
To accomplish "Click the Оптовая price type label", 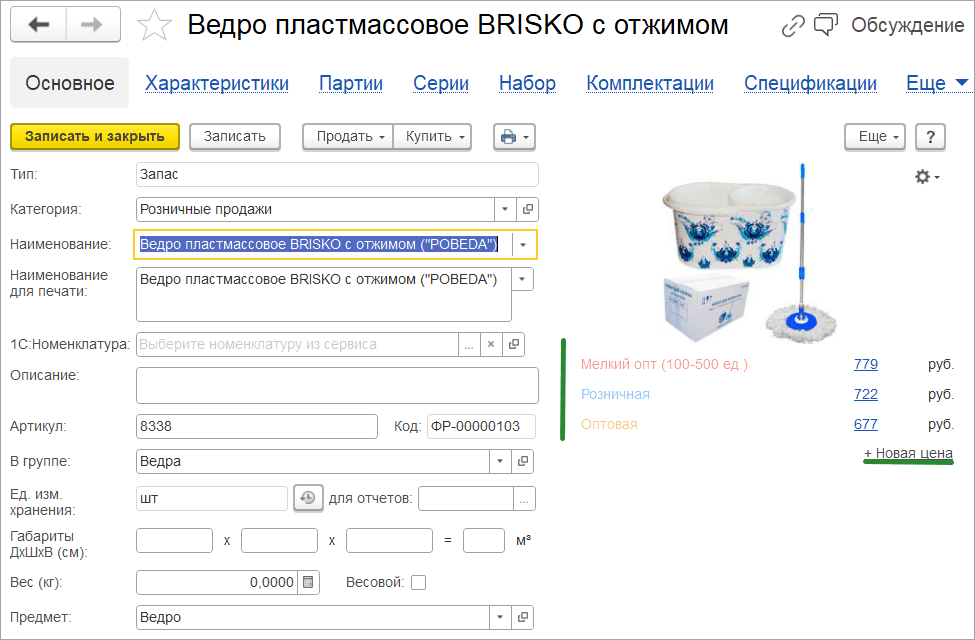I will [x=609, y=425].
